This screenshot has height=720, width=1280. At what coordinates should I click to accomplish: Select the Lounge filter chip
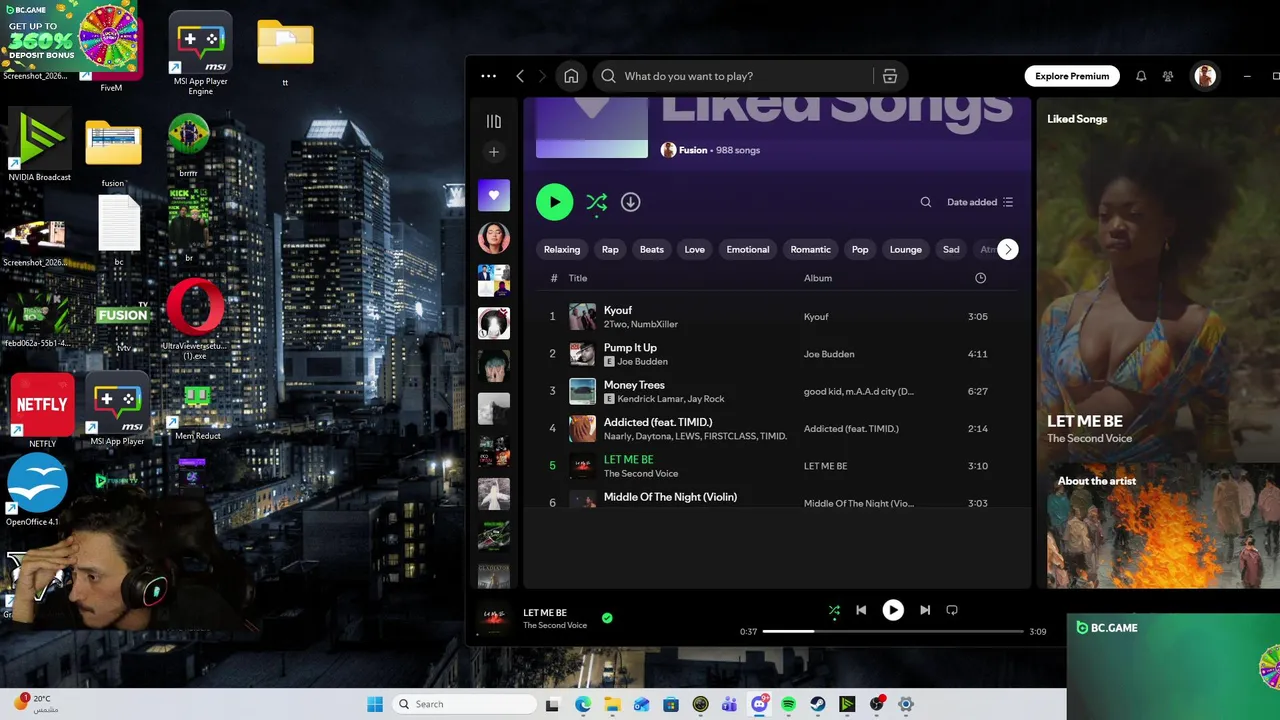(x=906, y=249)
